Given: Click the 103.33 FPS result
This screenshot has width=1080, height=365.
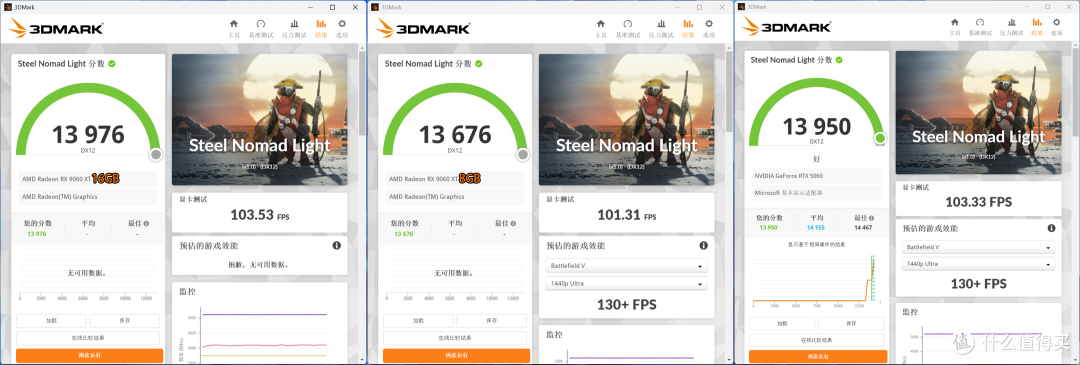Looking at the screenshot, I should click(979, 201).
